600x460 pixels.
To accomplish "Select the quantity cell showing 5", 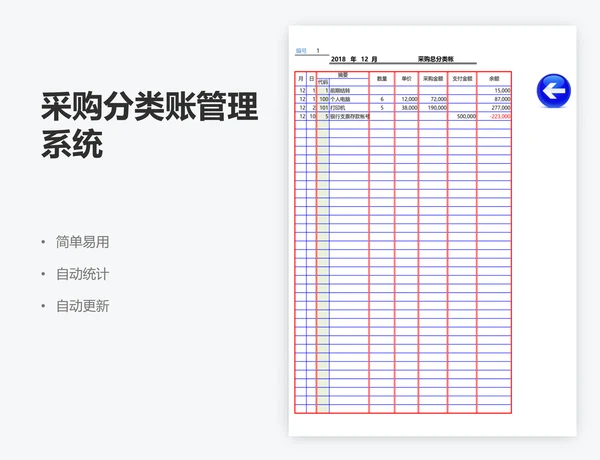I will (382, 108).
